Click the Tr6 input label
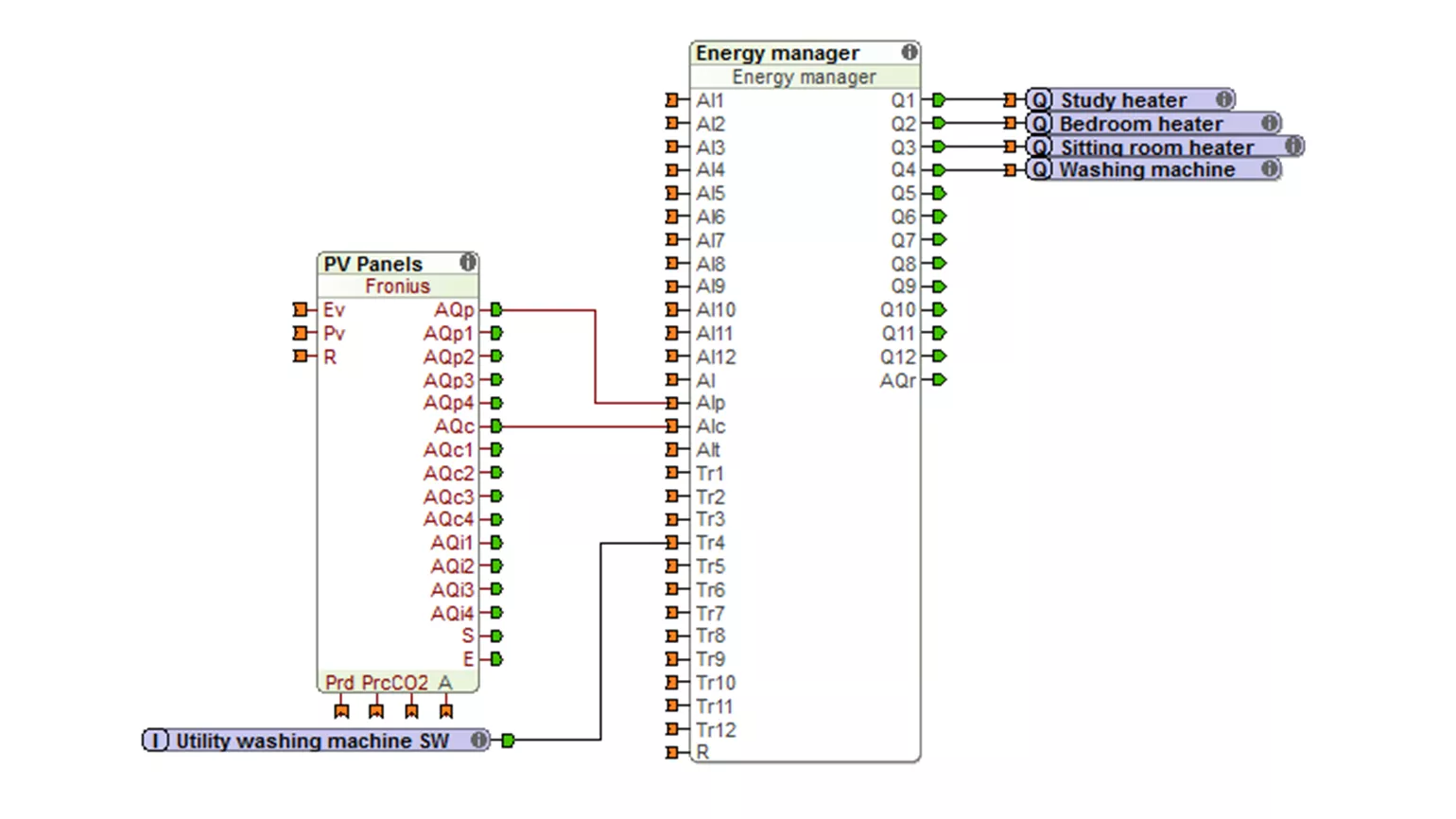Image resolution: width=1456 pixels, height=819 pixels. (710, 589)
